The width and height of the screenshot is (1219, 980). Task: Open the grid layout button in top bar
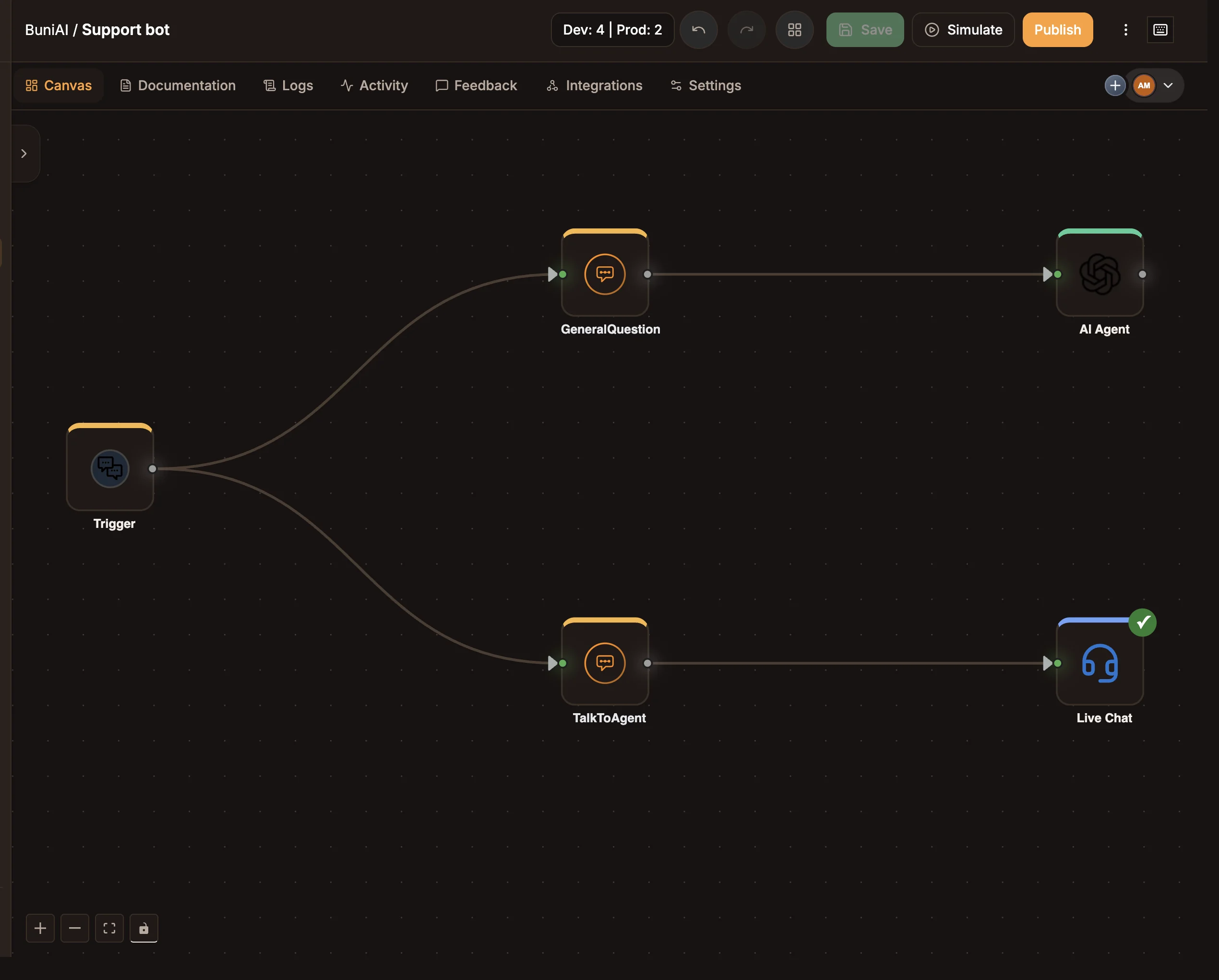[x=794, y=30]
